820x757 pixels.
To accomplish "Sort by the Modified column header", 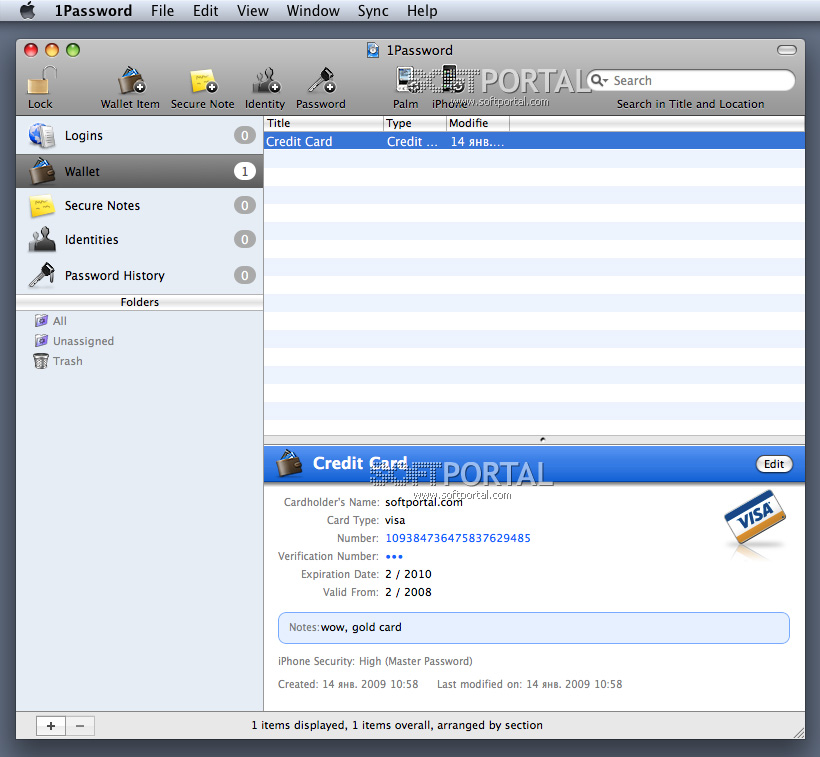I will (478, 123).
